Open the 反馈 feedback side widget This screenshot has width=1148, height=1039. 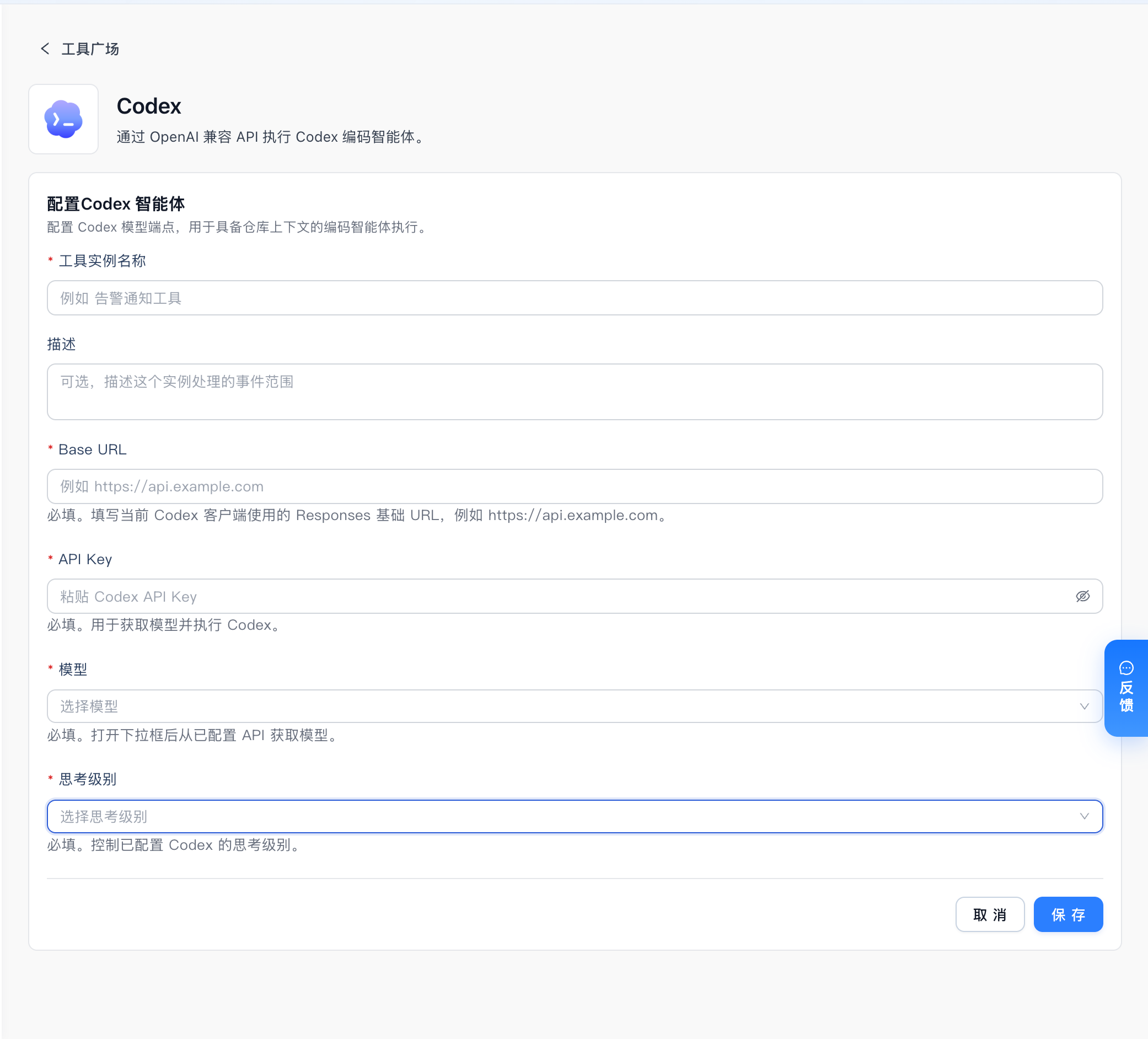point(1126,688)
